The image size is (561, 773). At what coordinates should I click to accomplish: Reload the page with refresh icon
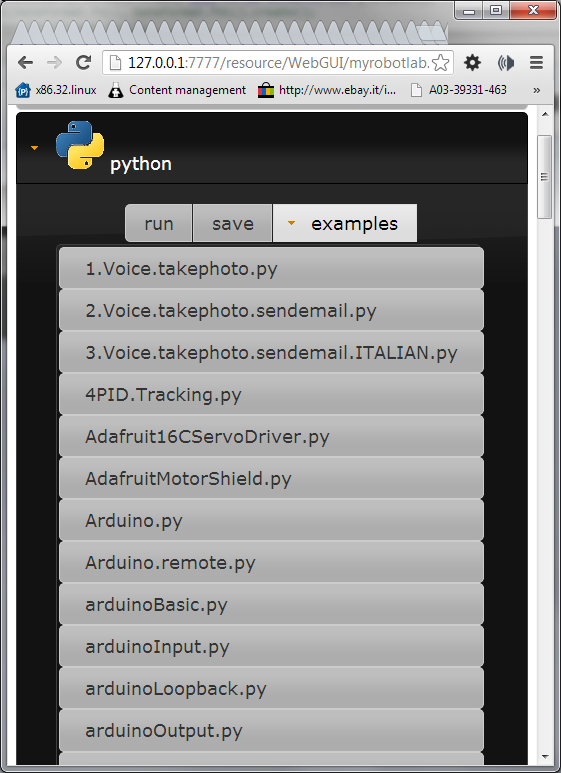click(83, 63)
